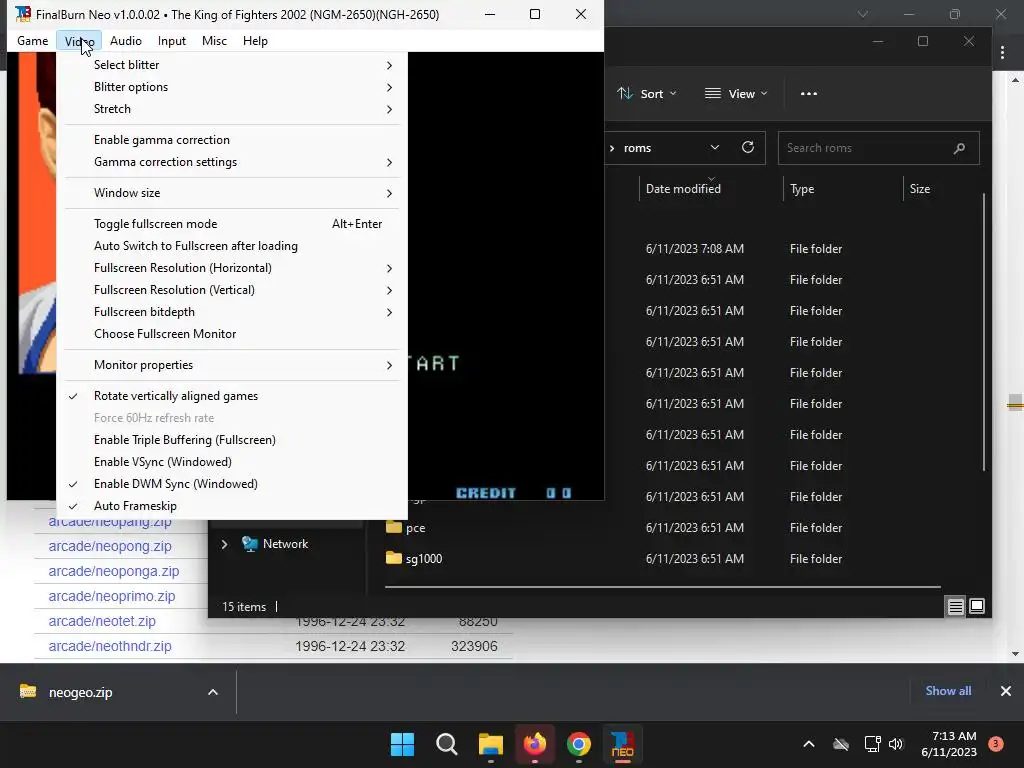Open the Misc menu
Viewport: 1024px width, 768px height.
coord(214,40)
